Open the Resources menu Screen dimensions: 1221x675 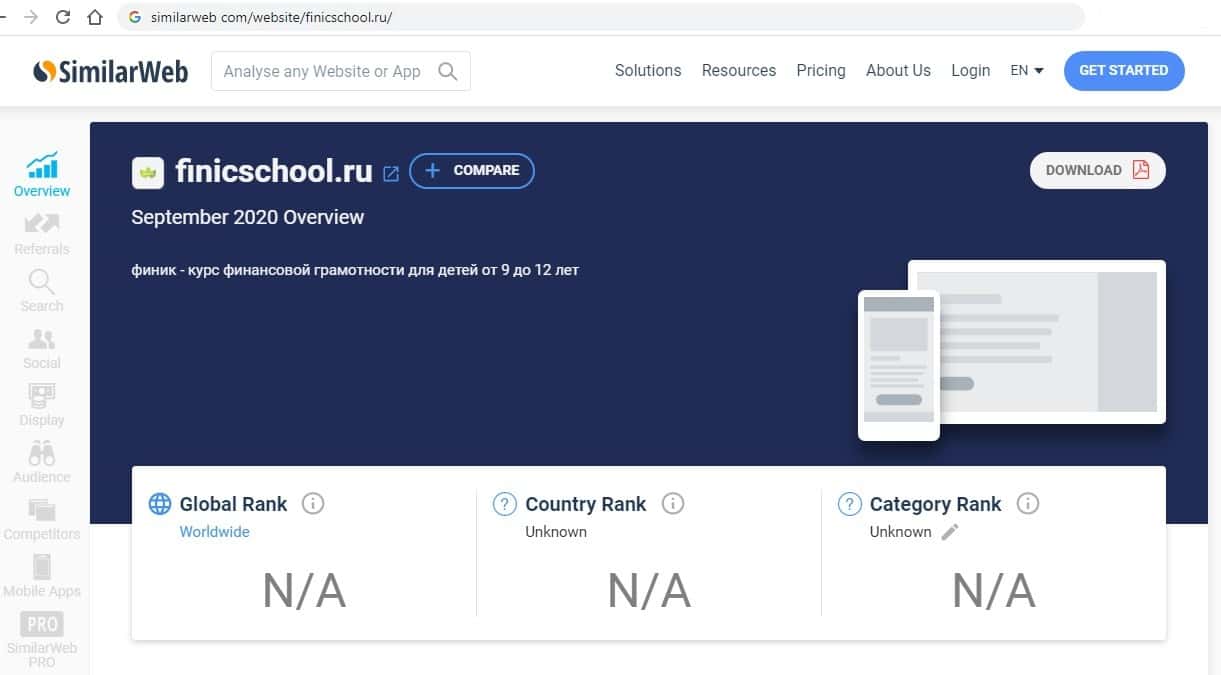click(x=739, y=71)
